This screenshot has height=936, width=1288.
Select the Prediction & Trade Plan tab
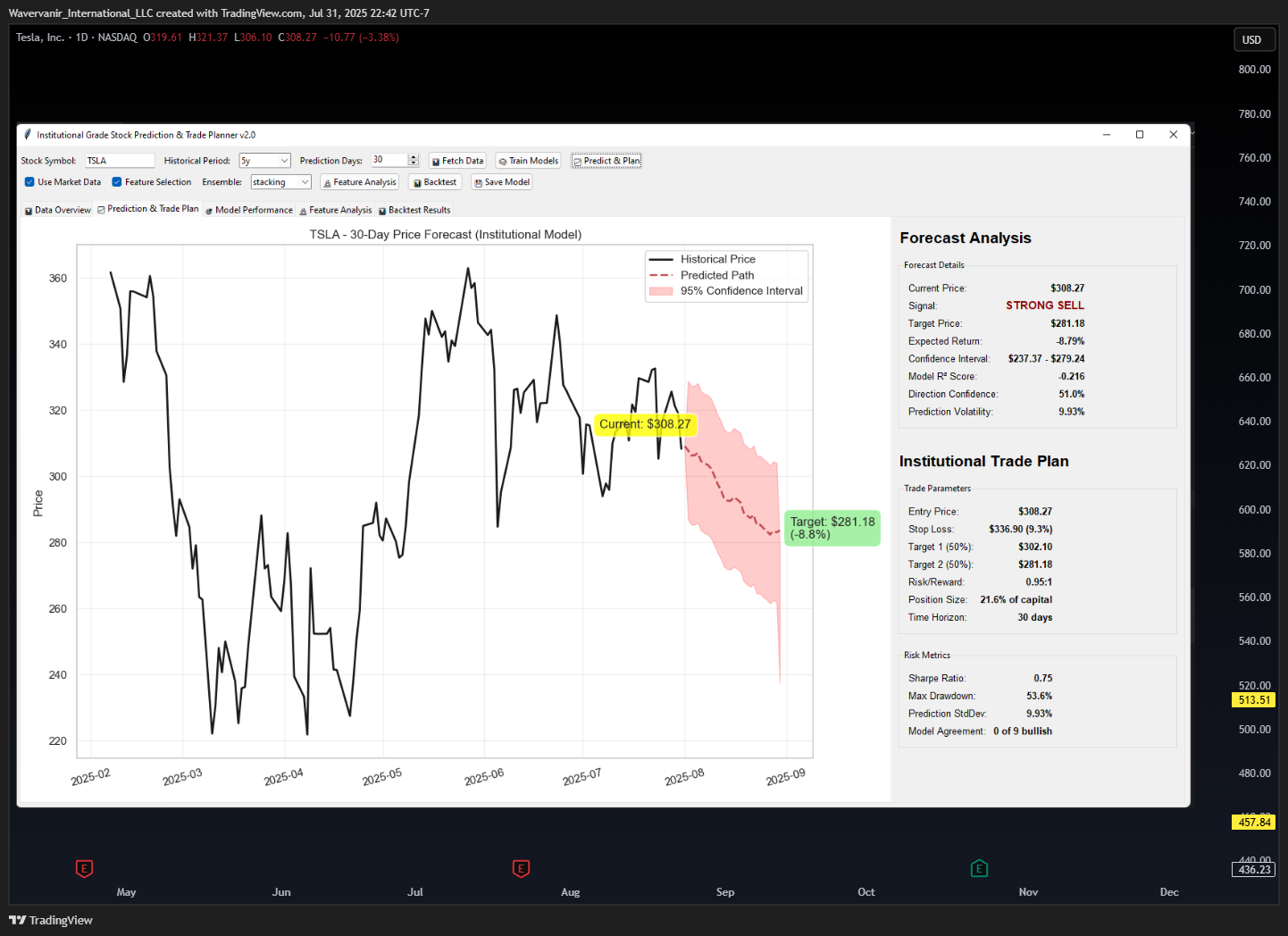(x=148, y=209)
